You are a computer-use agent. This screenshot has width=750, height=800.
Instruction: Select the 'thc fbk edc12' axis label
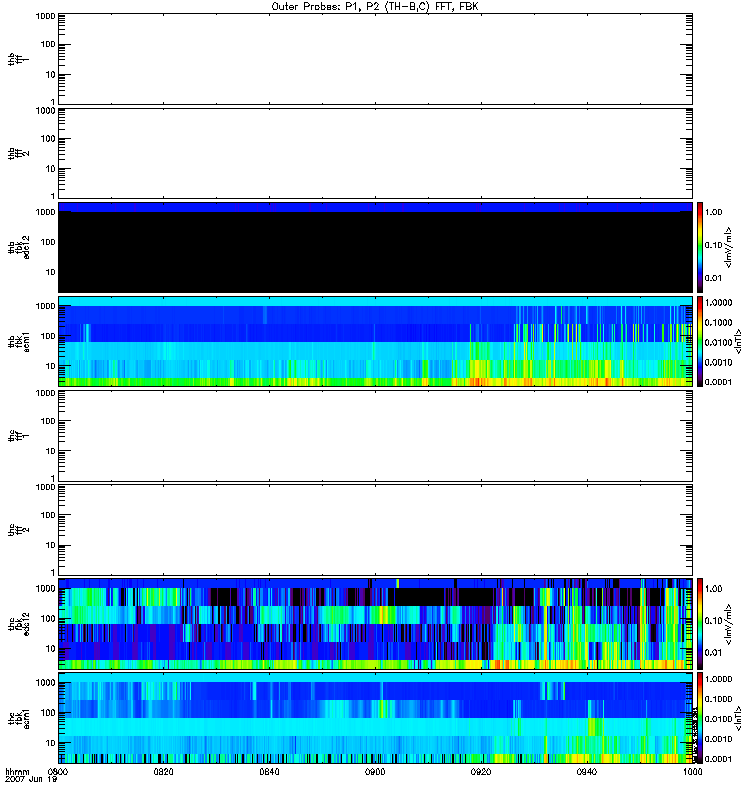(19, 623)
